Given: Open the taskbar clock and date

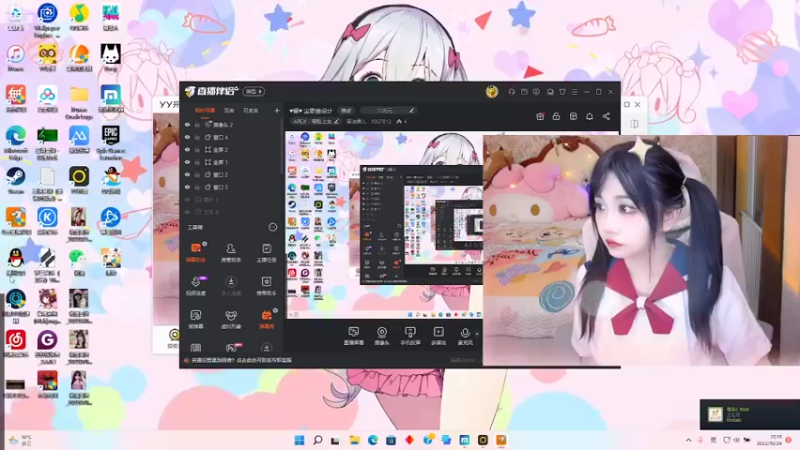Looking at the screenshot, I should click(768, 440).
